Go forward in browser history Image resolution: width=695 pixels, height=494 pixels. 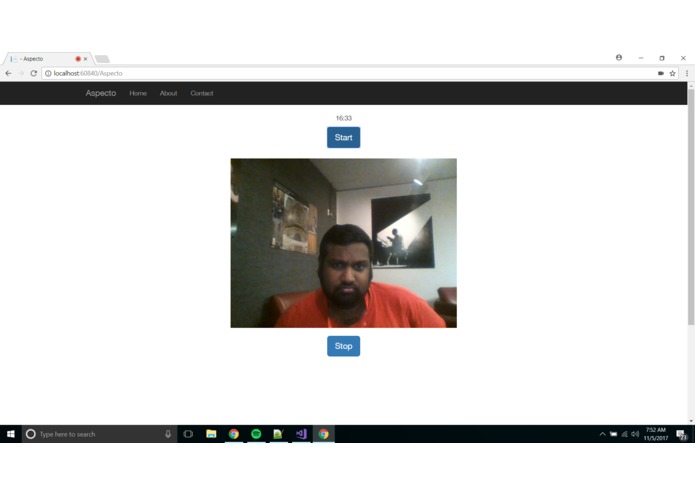click(x=21, y=73)
